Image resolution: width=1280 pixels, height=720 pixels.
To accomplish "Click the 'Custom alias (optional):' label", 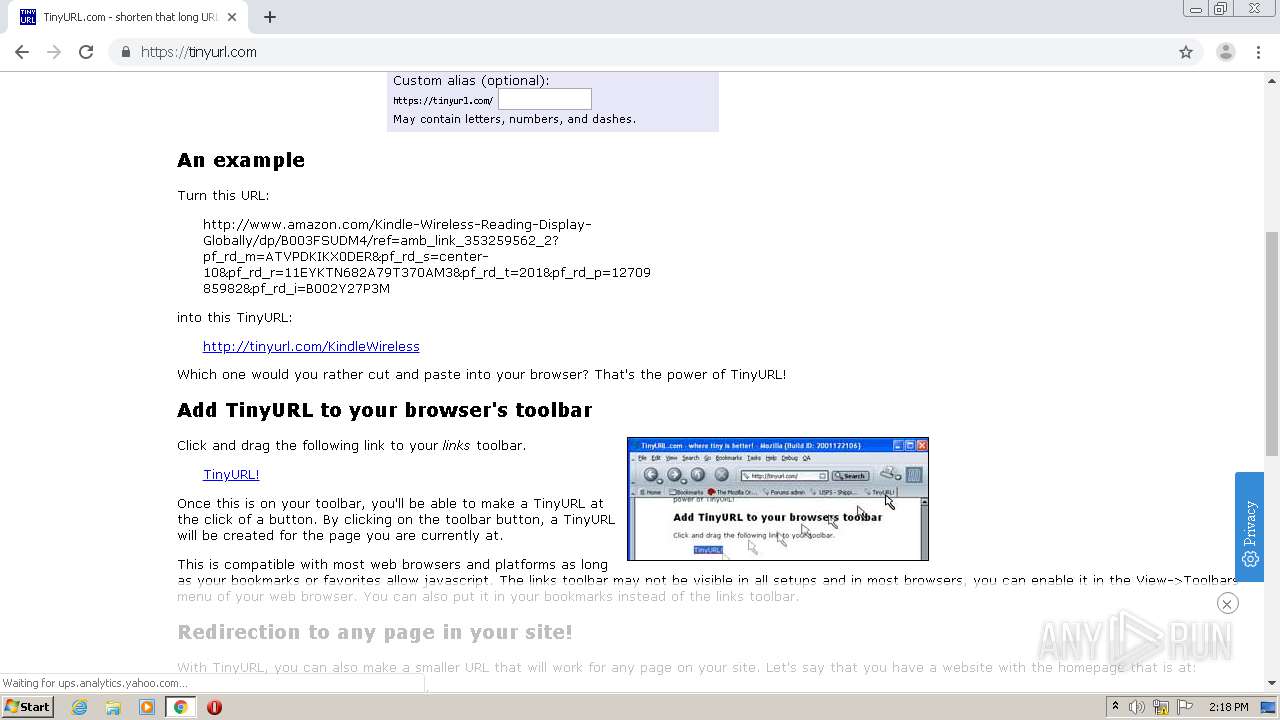I will coord(471,80).
